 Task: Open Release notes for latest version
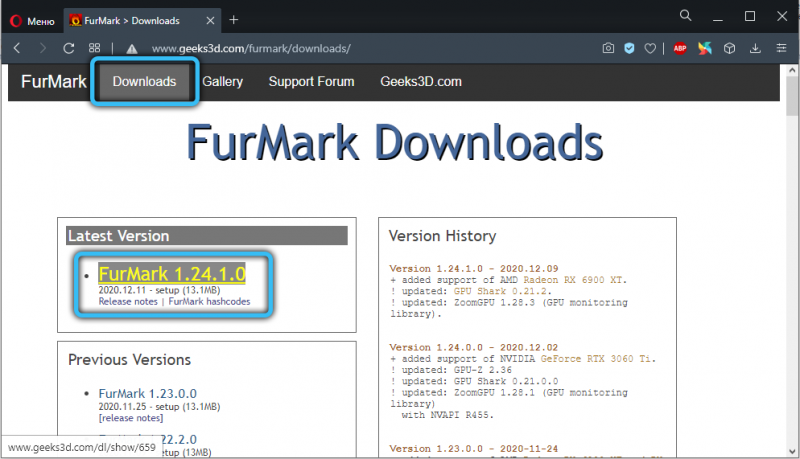pyautogui.click(x=128, y=301)
